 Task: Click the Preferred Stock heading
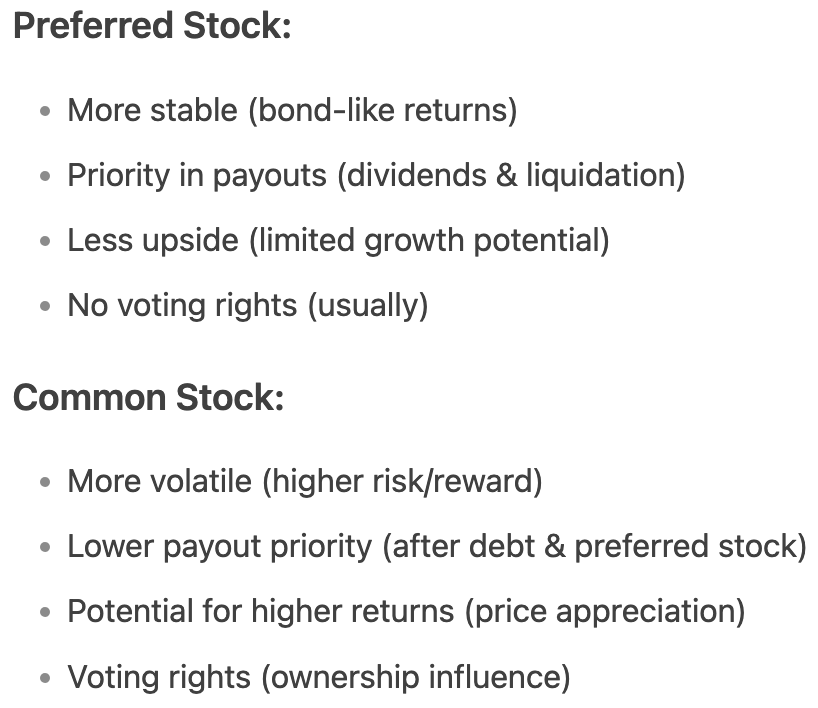[152, 26]
